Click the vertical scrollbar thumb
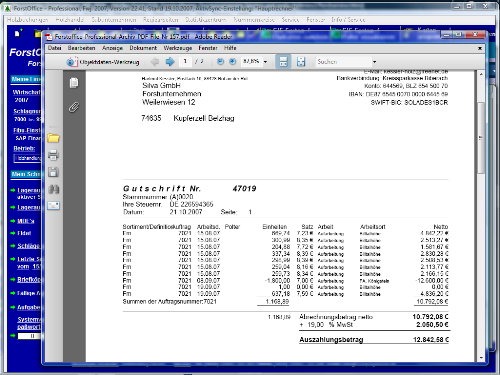Viewport: 500px width, 375px height. coord(481,137)
